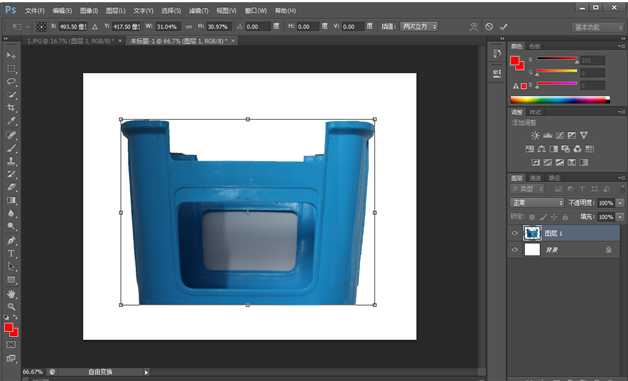Select the Pen tool
Screen dimensions: 628x381
point(11,240)
